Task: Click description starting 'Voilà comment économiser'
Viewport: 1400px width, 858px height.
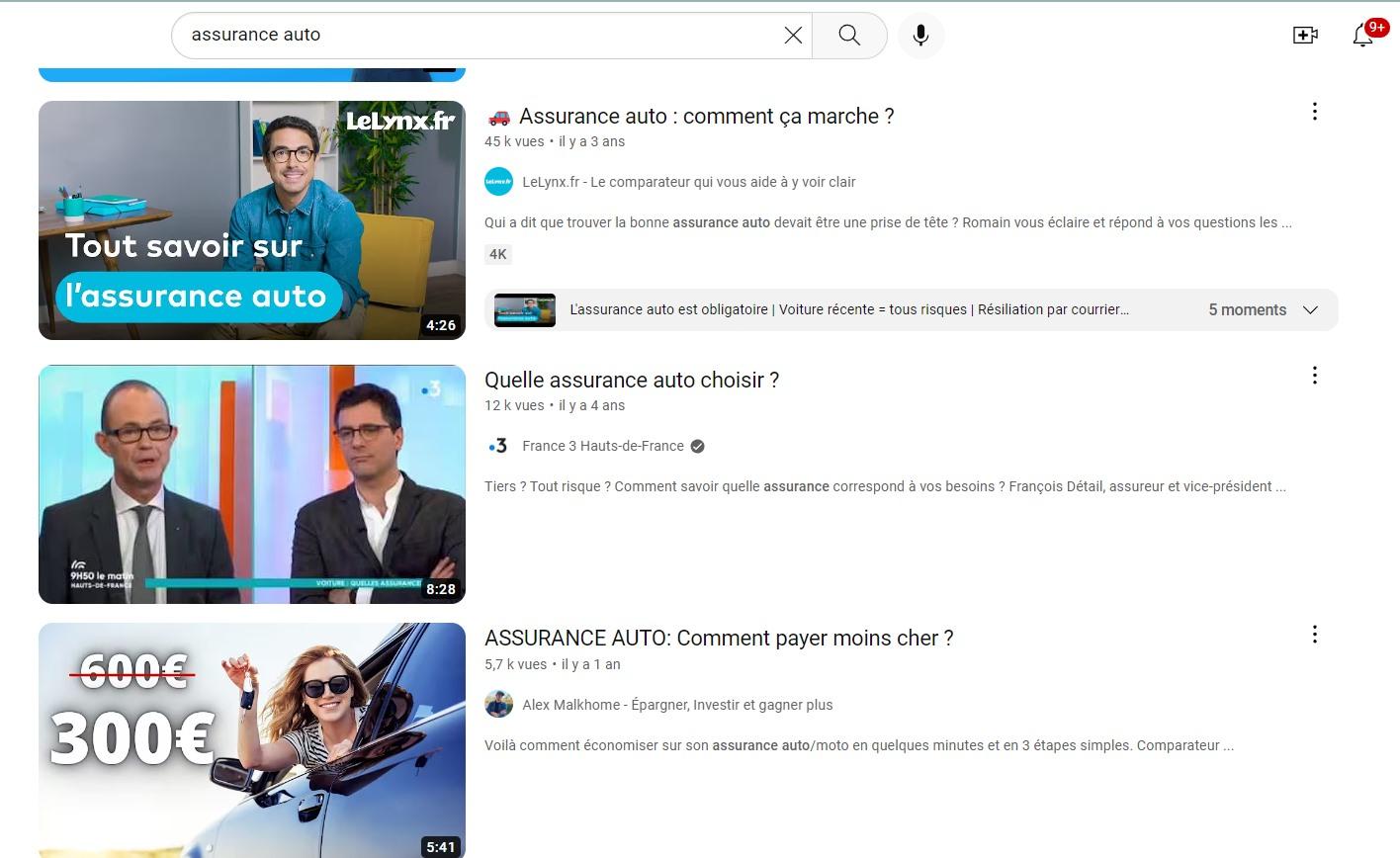Action: tap(859, 745)
